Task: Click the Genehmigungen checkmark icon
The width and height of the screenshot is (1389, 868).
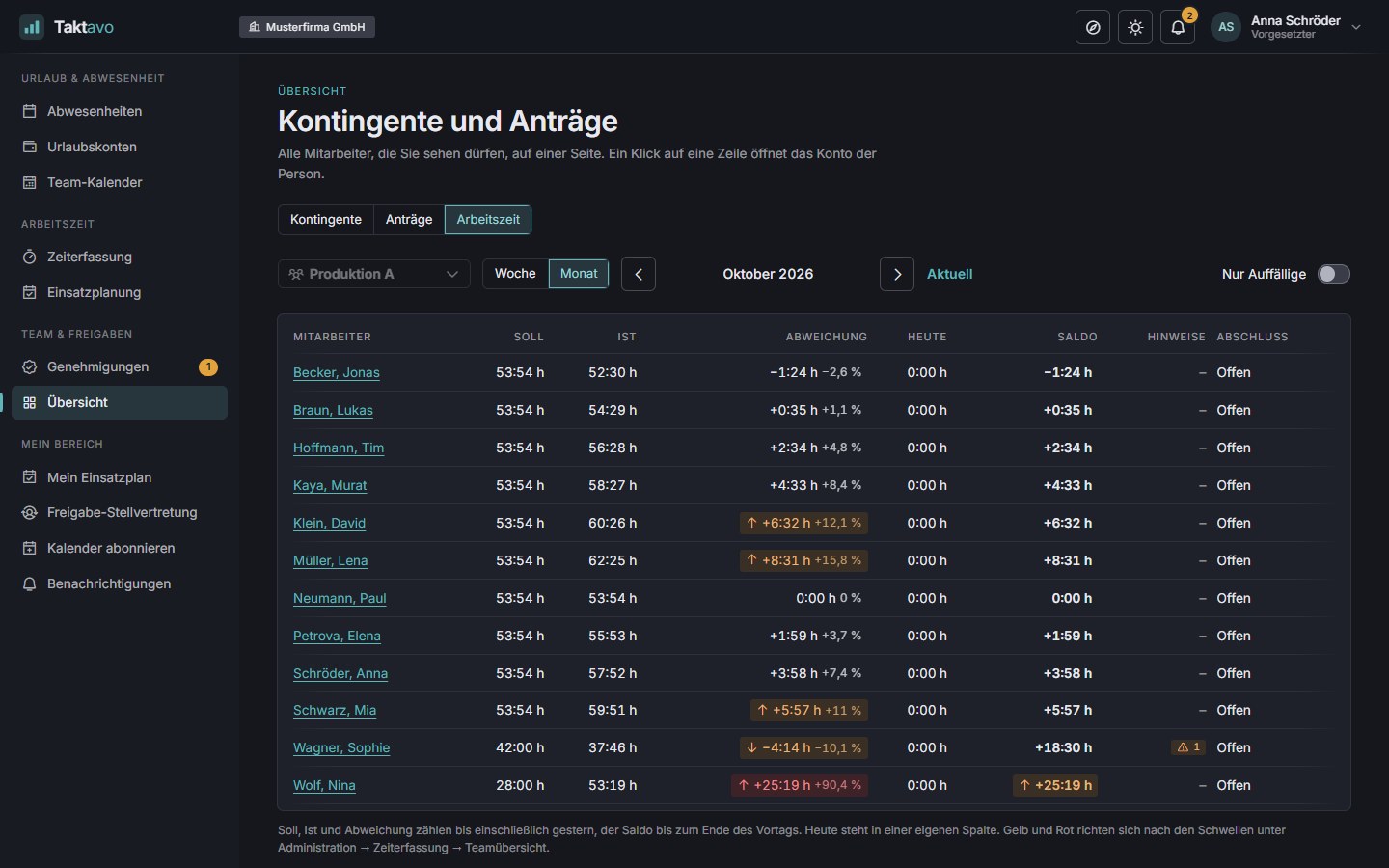Action: click(30, 366)
